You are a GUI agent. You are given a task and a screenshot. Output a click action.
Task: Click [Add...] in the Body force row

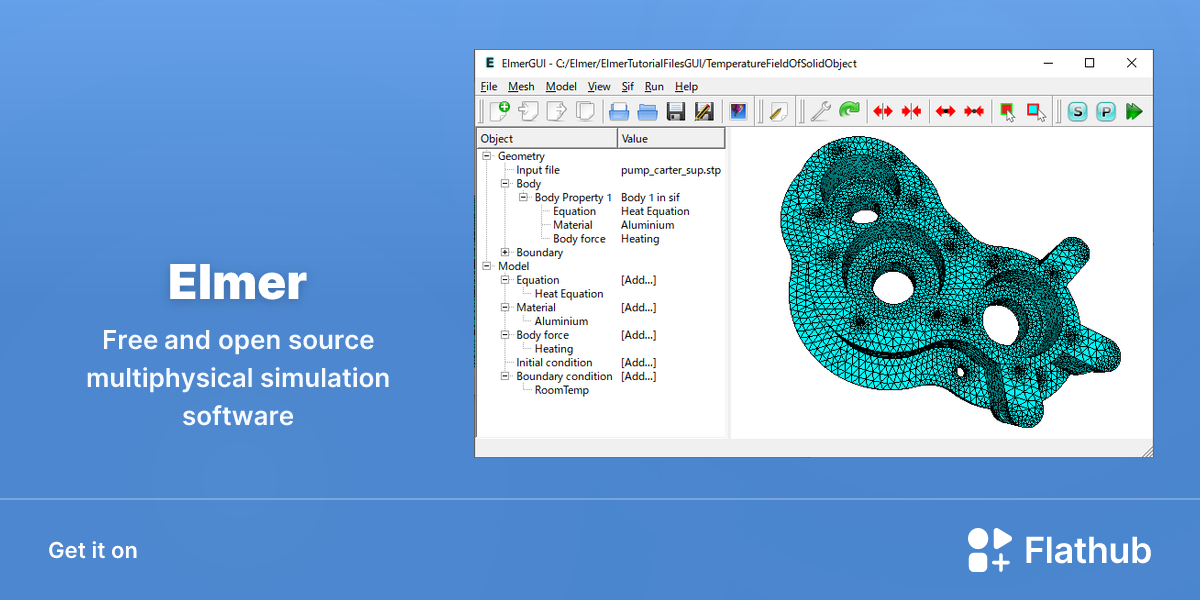[638, 335]
